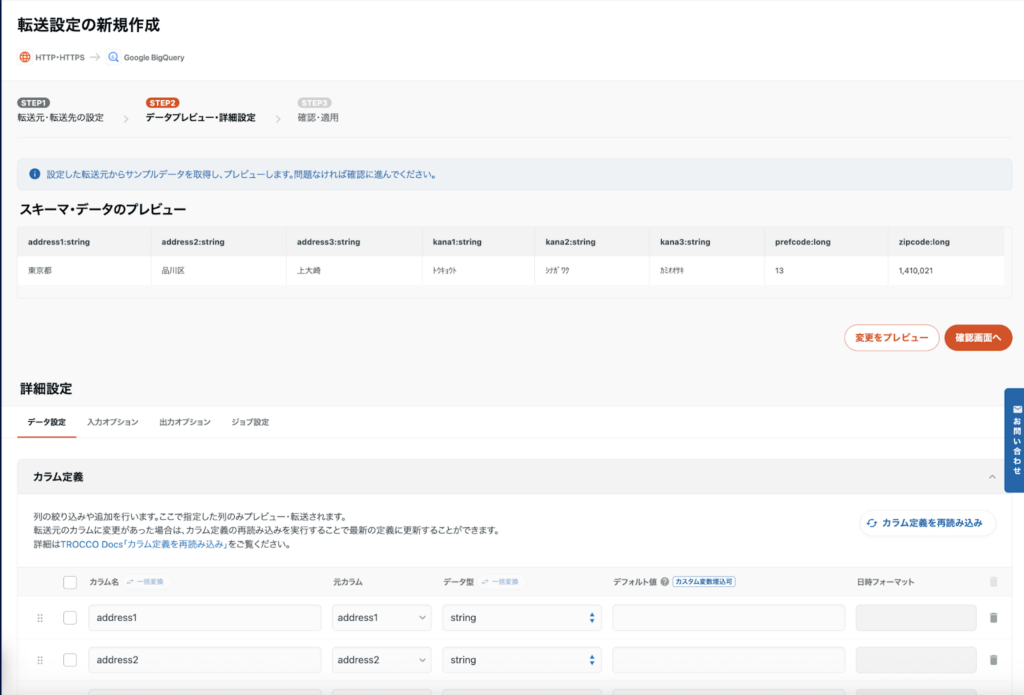Collapse the カラム定義 section
This screenshot has width=1024, height=695.
[x=992, y=477]
